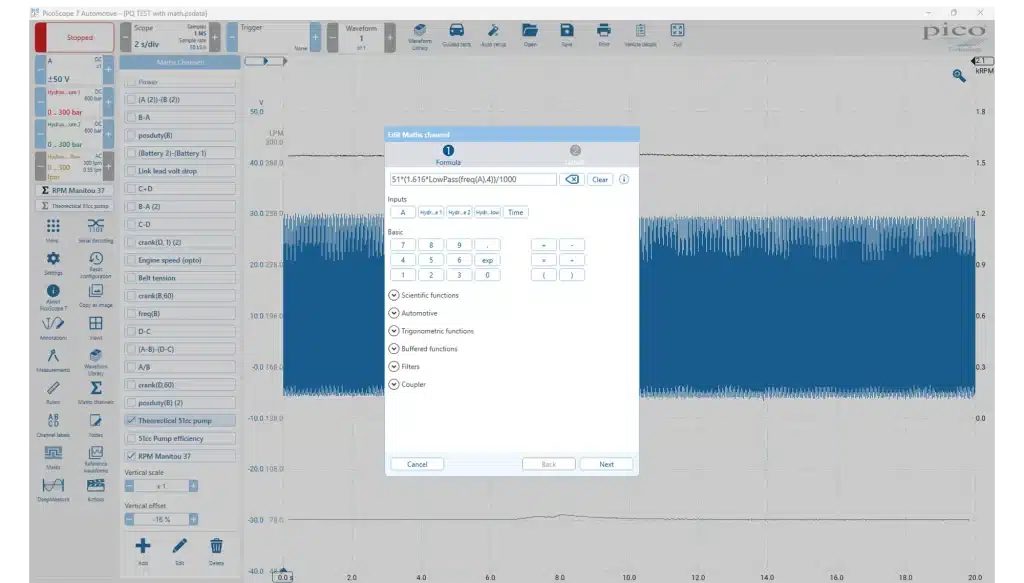Expand Trigonometric functions section

394,330
